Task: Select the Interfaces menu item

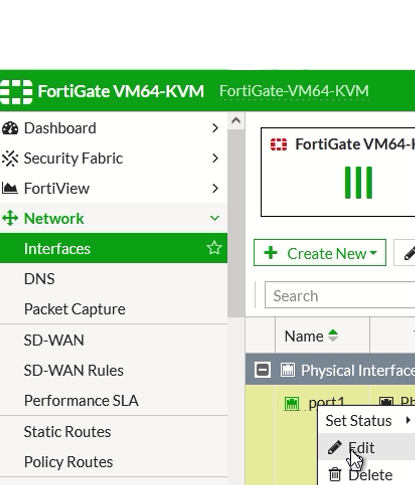Action: 114,248
